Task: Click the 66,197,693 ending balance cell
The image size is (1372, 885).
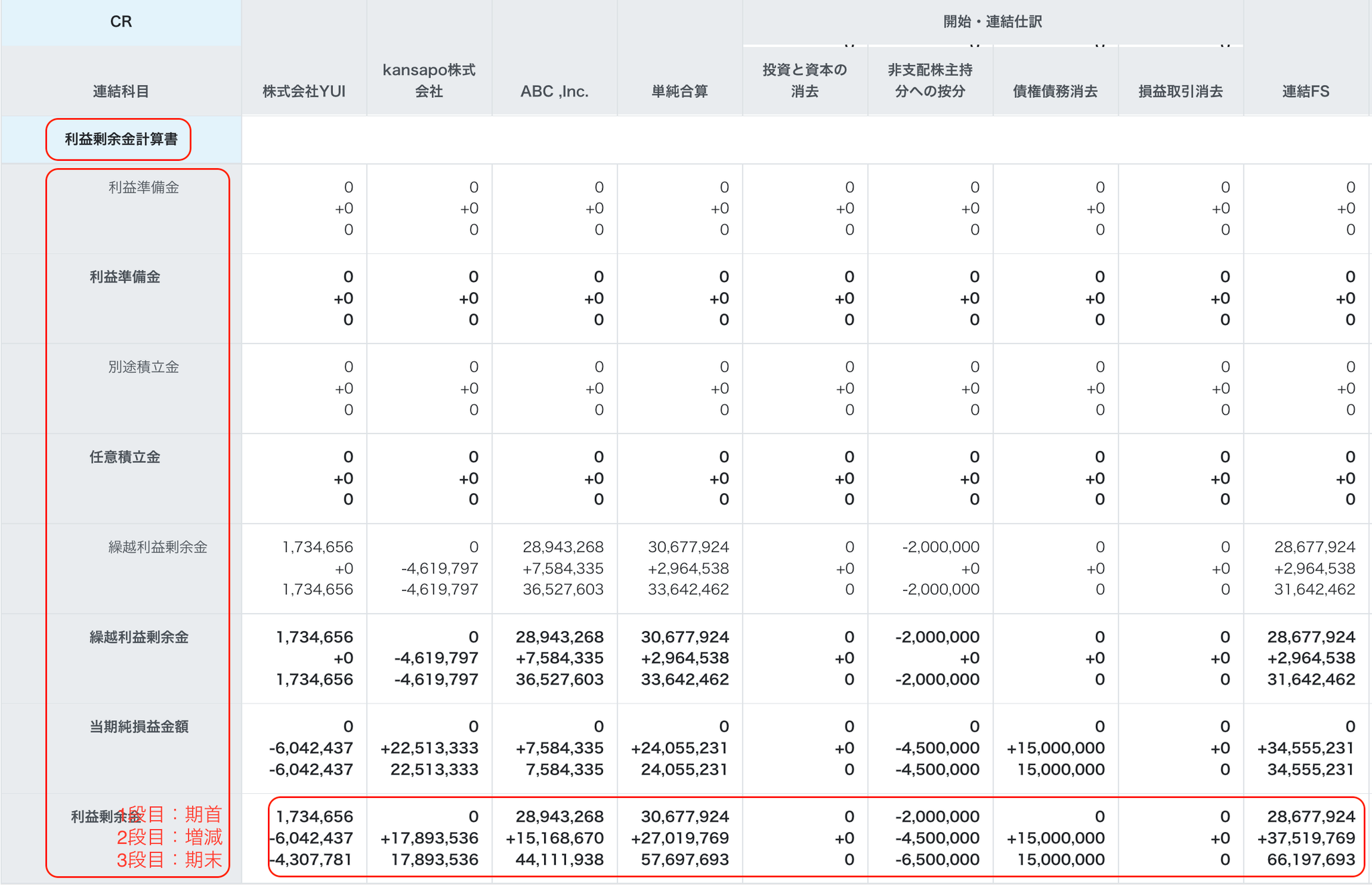Action: (x=1310, y=860)
